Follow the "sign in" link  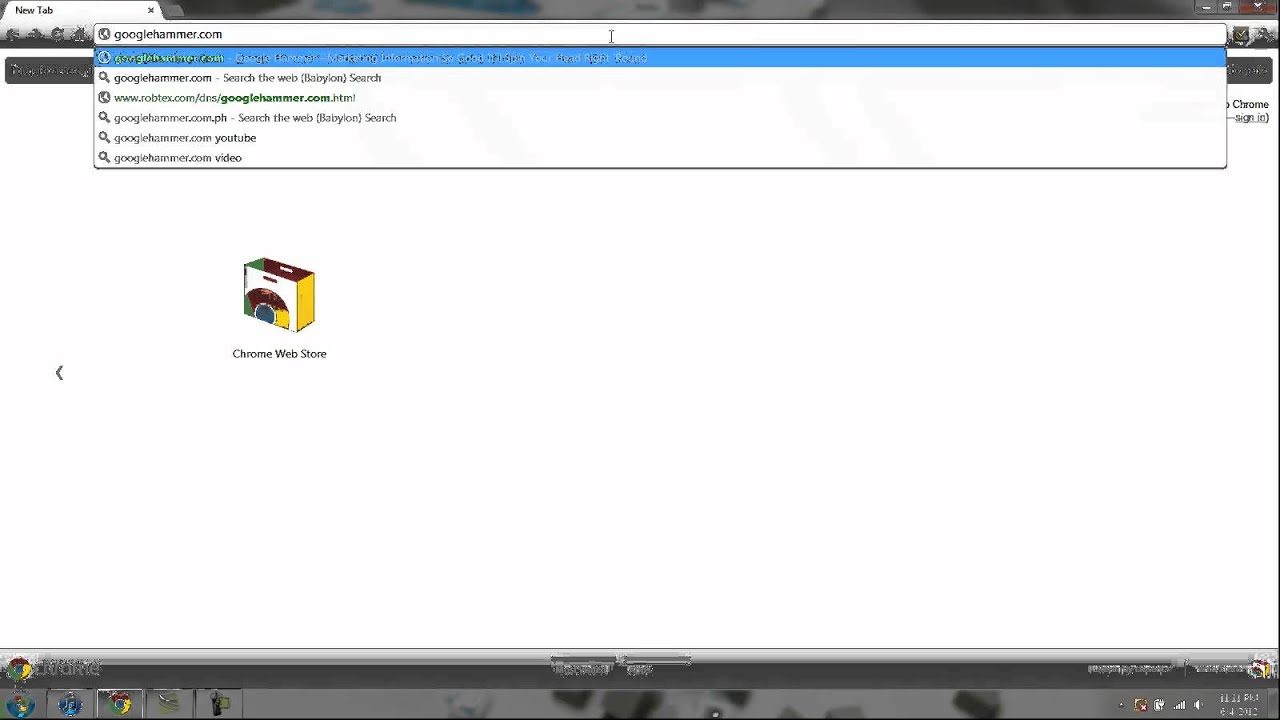pyautogui.click(x=1250, y=118)
